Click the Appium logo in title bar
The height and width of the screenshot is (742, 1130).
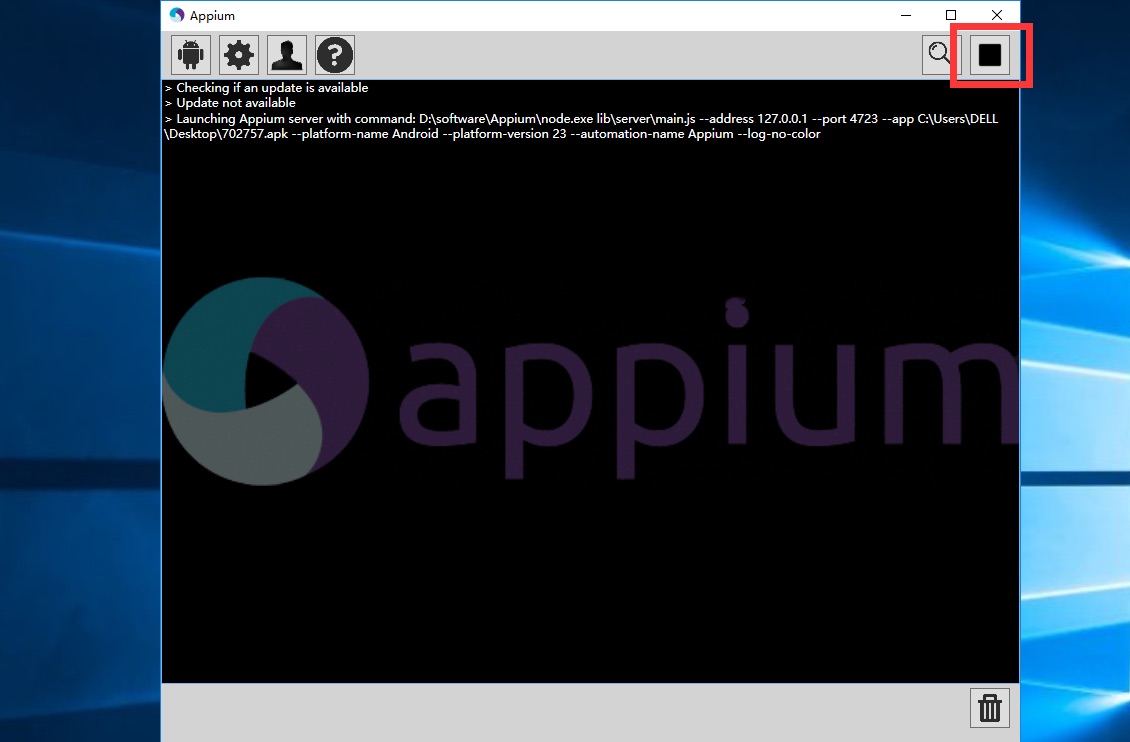(177, 15)
